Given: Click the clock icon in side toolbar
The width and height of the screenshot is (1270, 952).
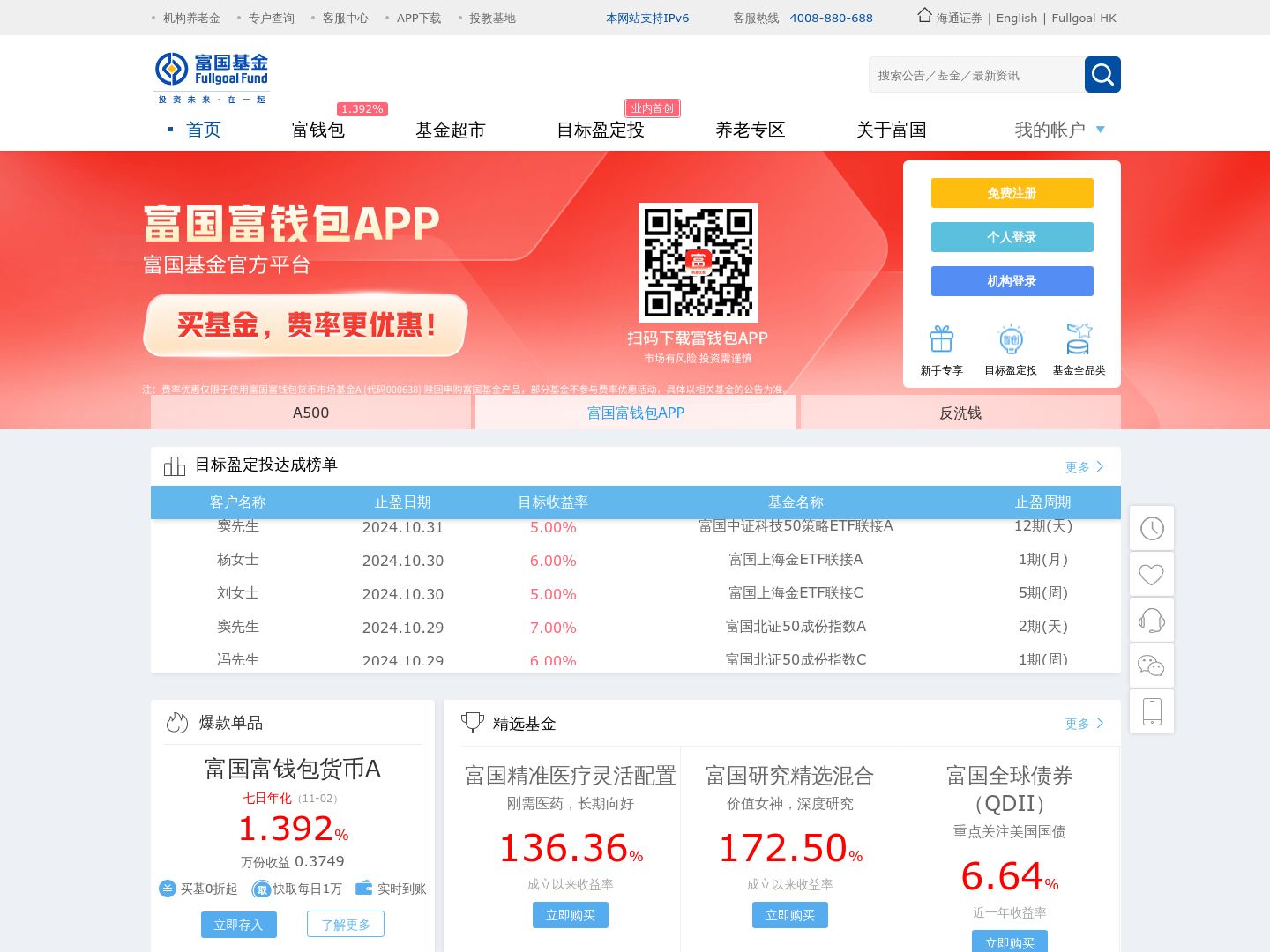Looking at the screenshot, I should (x=1152, y=528).
